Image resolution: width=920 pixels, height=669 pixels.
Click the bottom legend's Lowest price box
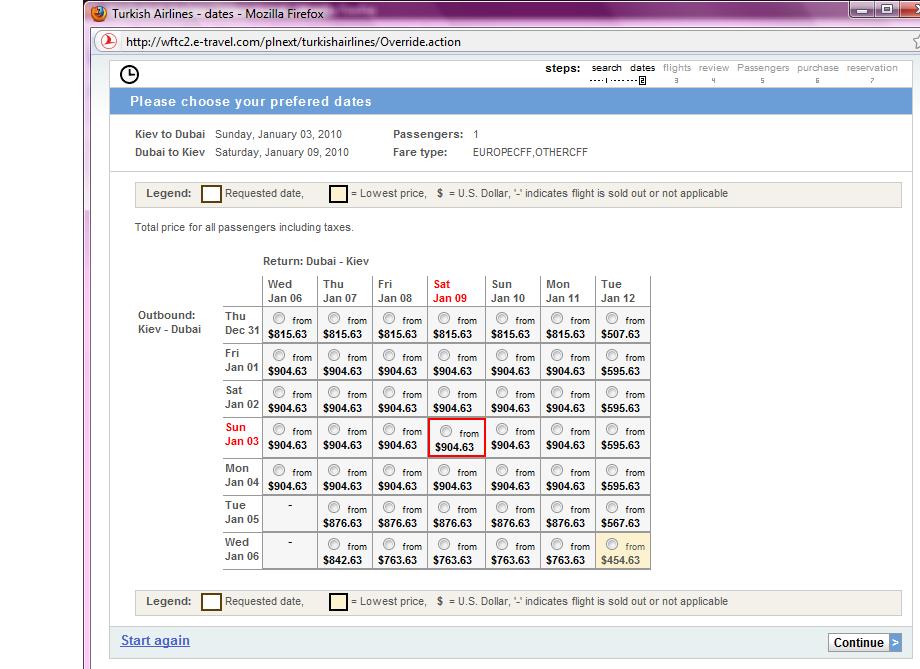pos(339,602)
